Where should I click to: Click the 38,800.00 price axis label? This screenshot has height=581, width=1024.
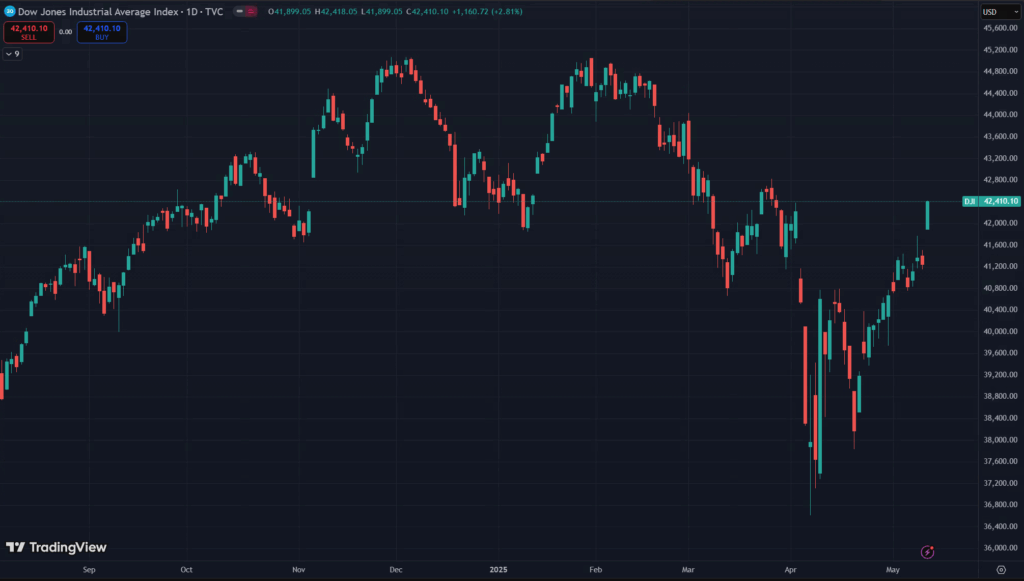(x=1000, y=396)
